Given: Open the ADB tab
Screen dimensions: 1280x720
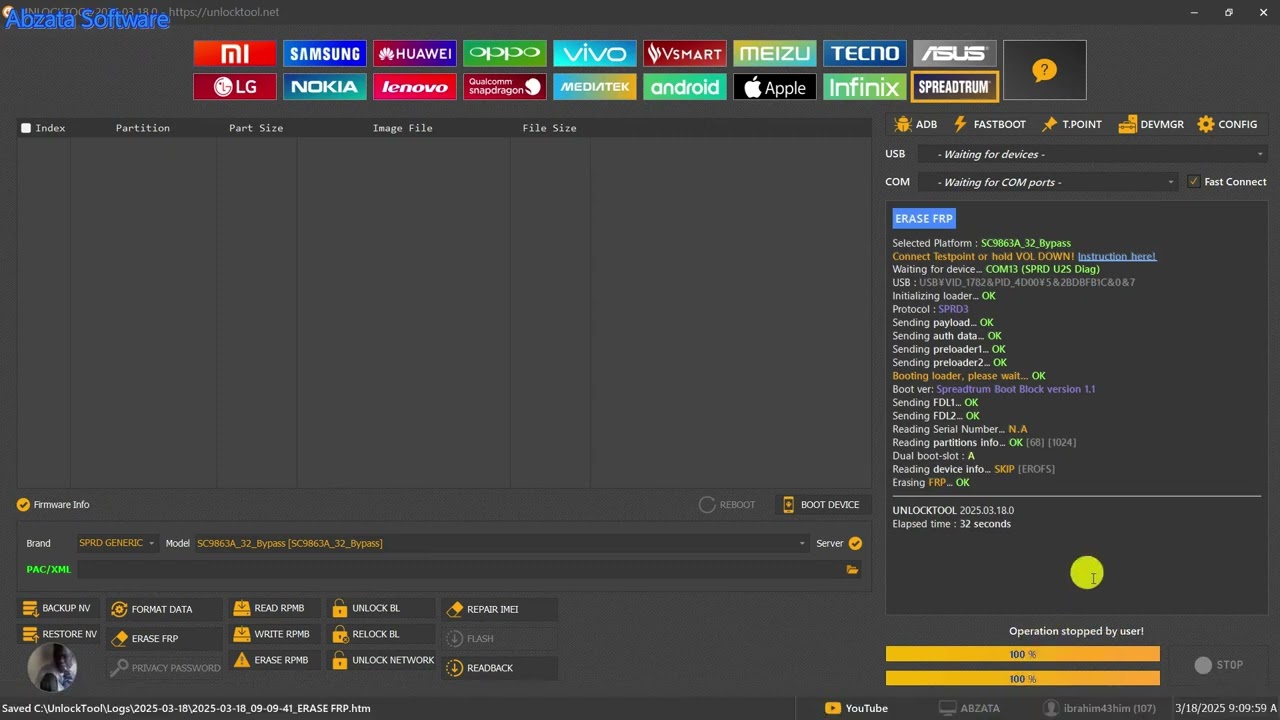Looking at the screenshot, I should [916, 124].
